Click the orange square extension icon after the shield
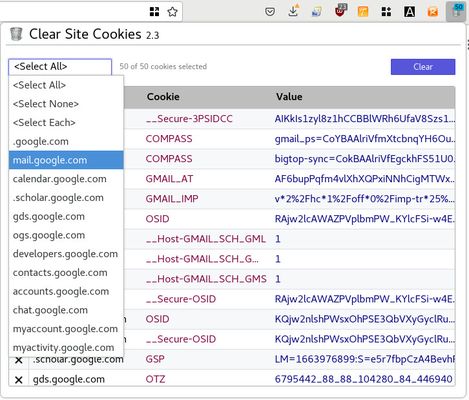The image size is (469, 400). (x=363, y=12)
